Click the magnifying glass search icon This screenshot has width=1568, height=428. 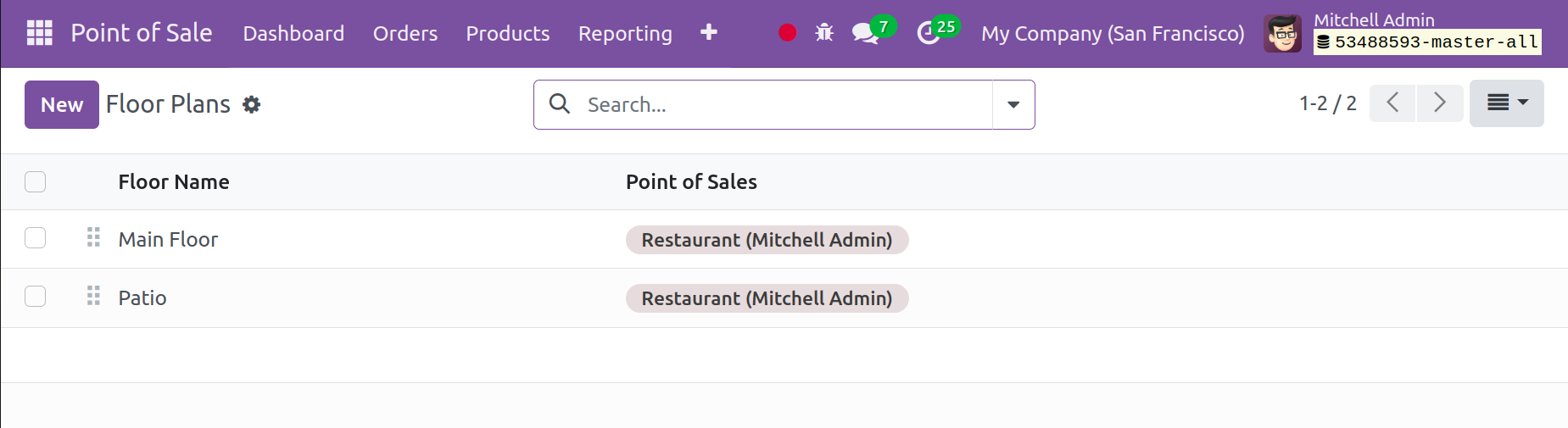pyautogui.click(x=560, y=104)
